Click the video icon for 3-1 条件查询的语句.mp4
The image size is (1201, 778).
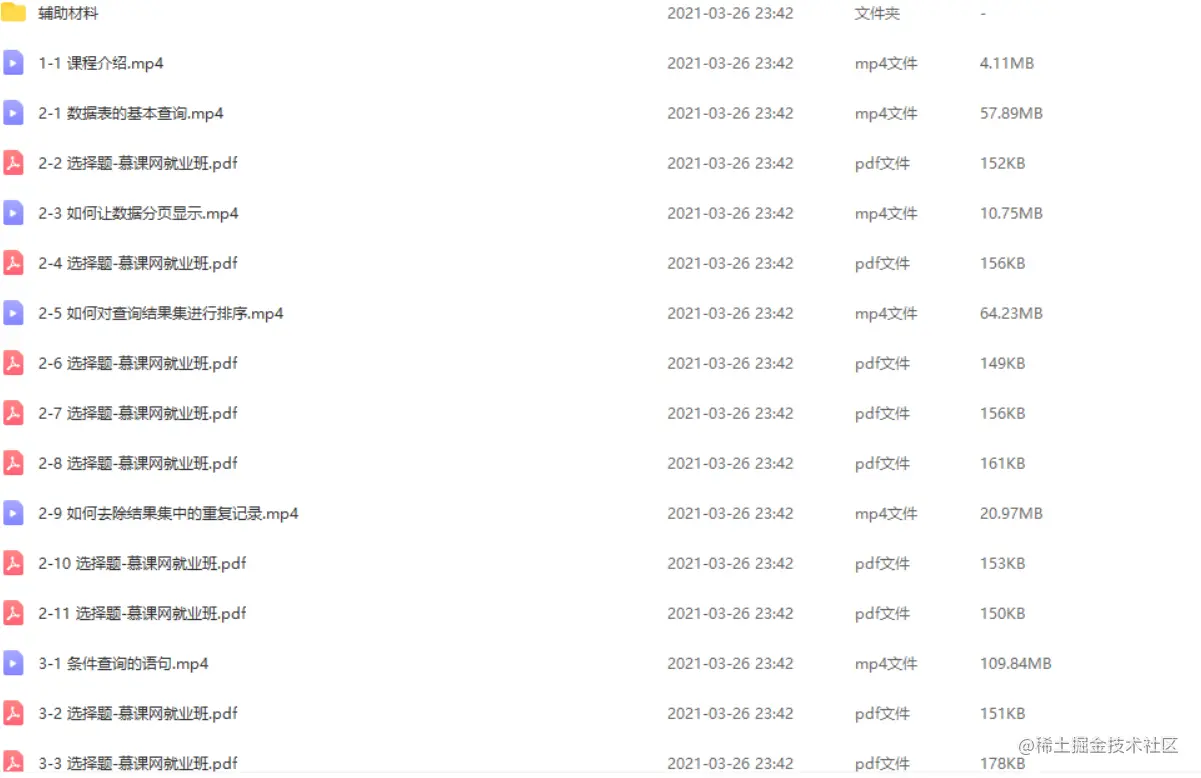pos(13,663)
